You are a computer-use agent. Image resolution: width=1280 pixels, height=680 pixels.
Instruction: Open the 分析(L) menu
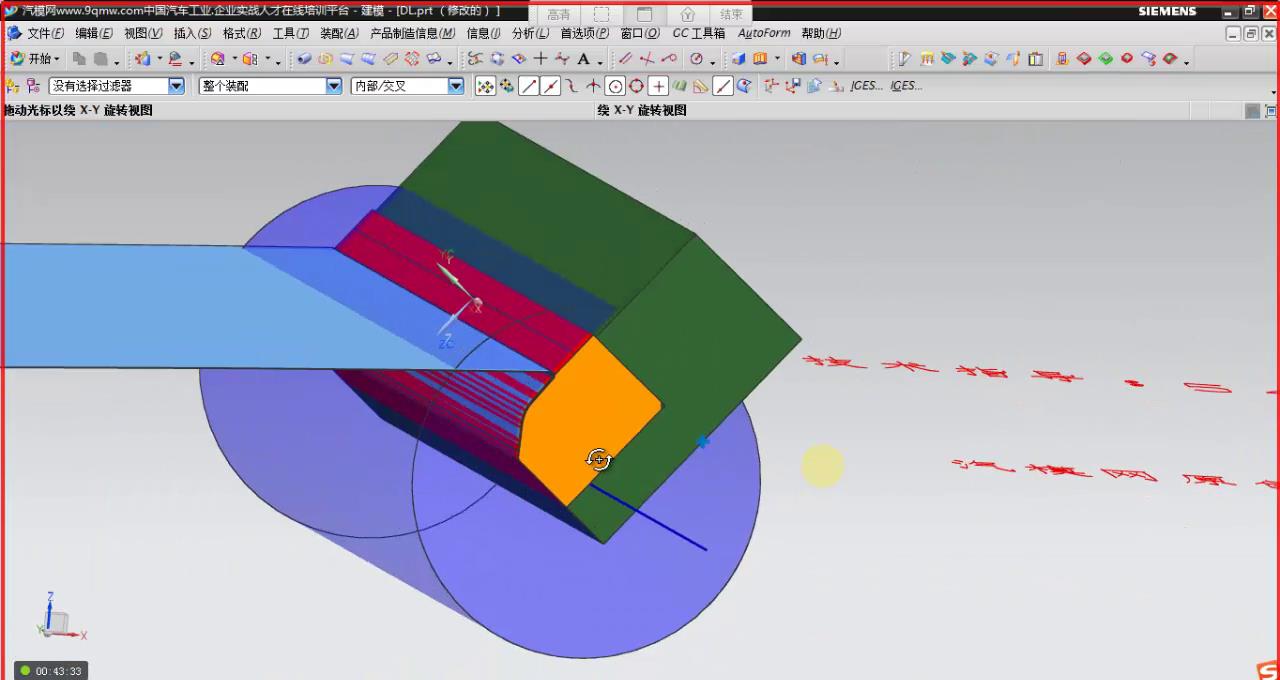click(x=530, y=33)
